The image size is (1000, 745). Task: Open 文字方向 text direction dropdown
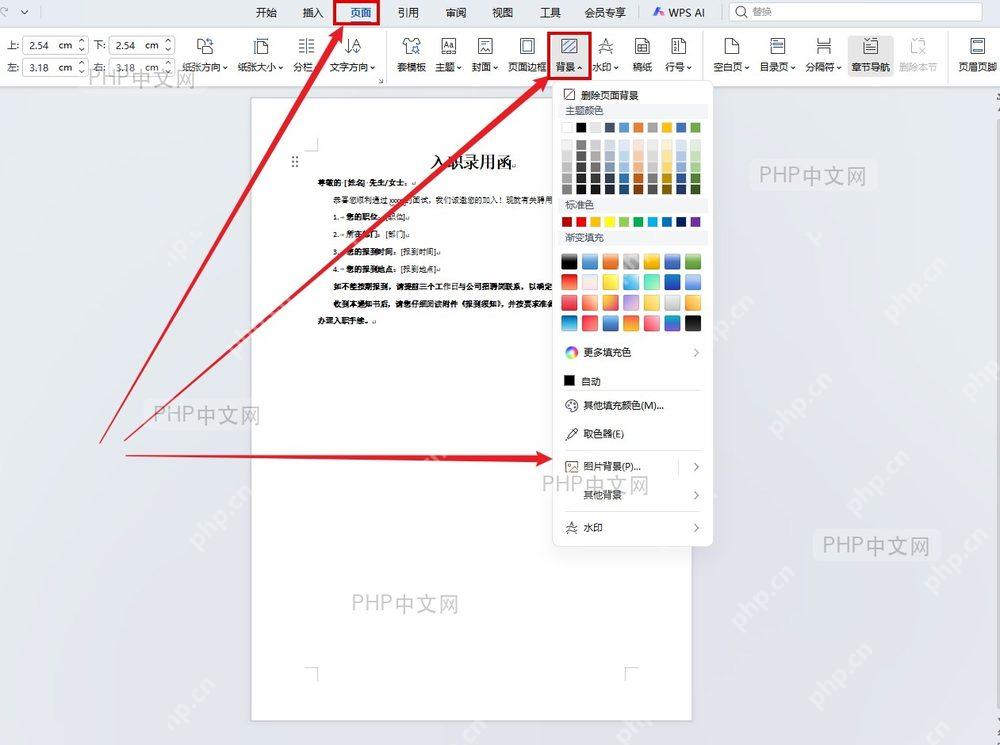click(352, 55)
